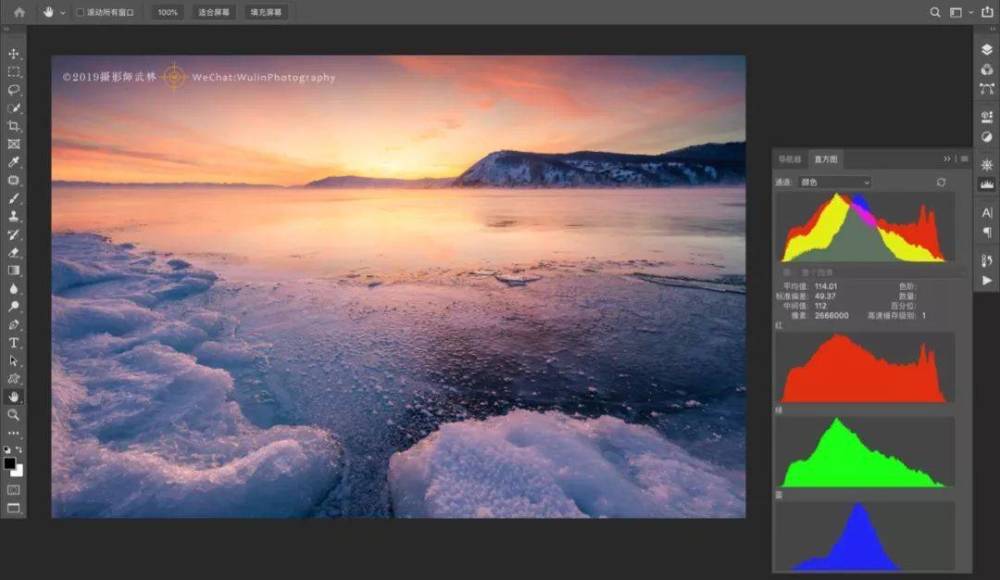The height and width of the screenshot is (580, 1000).
Task: Open the Layers panel icon
Action: point(987,50)
